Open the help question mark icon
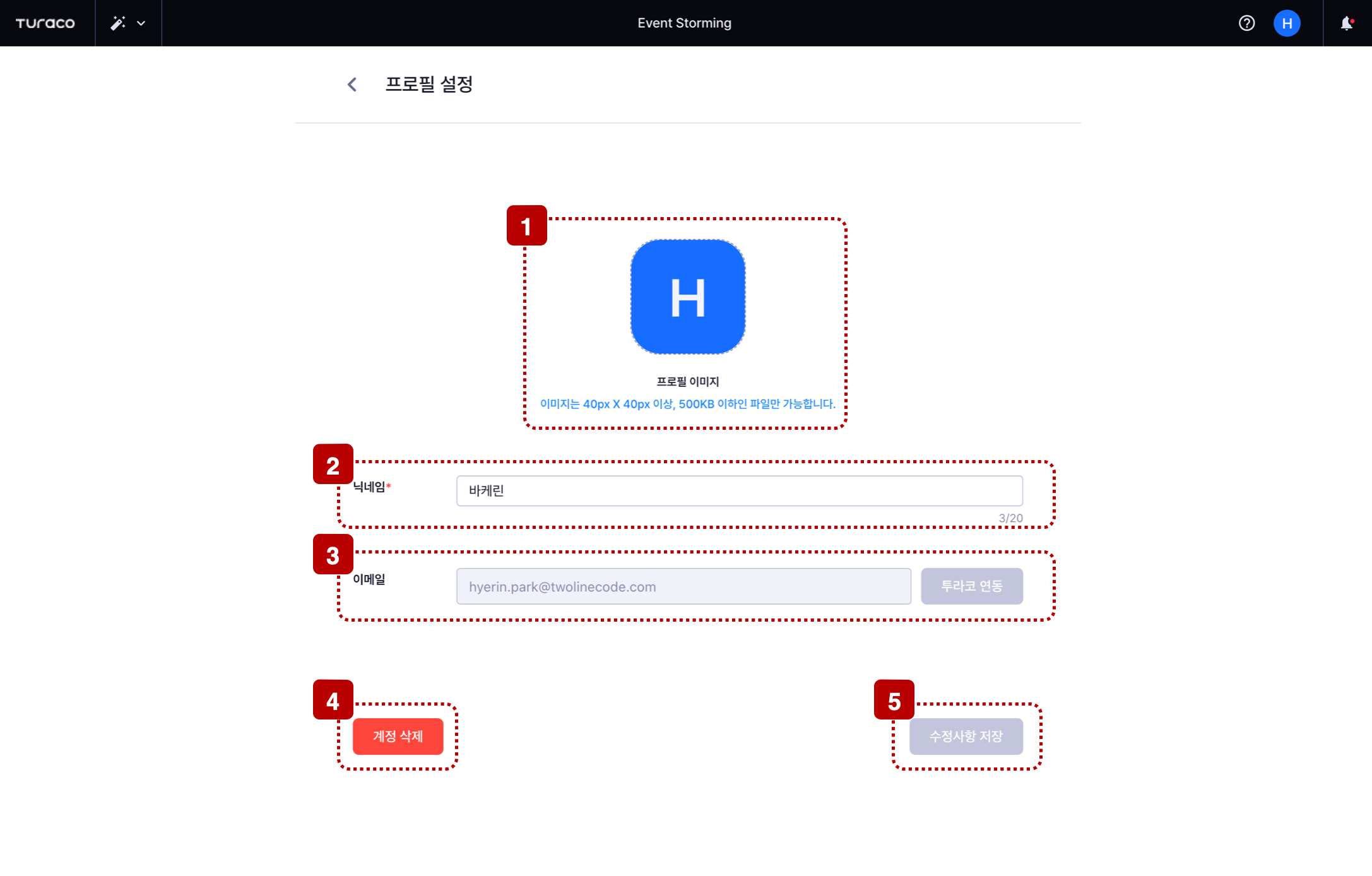Image resolution: width=1372 pixels, height=876 pixels. [1246, 23]
